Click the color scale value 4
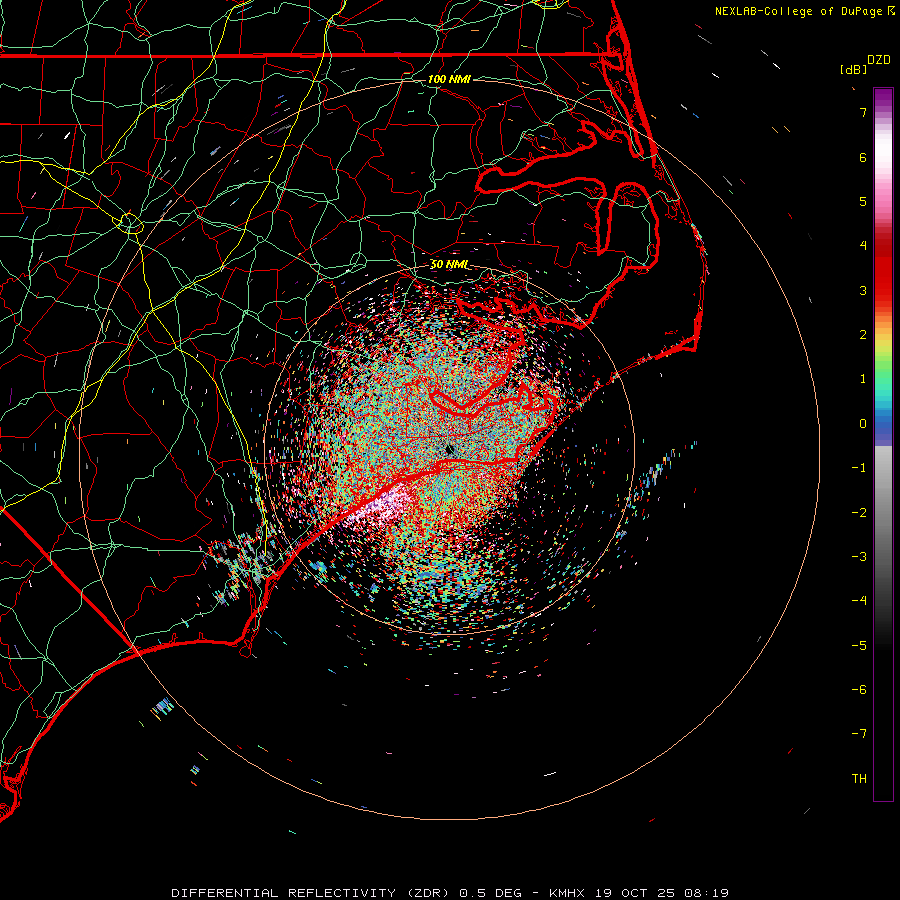 coord(863,246)
